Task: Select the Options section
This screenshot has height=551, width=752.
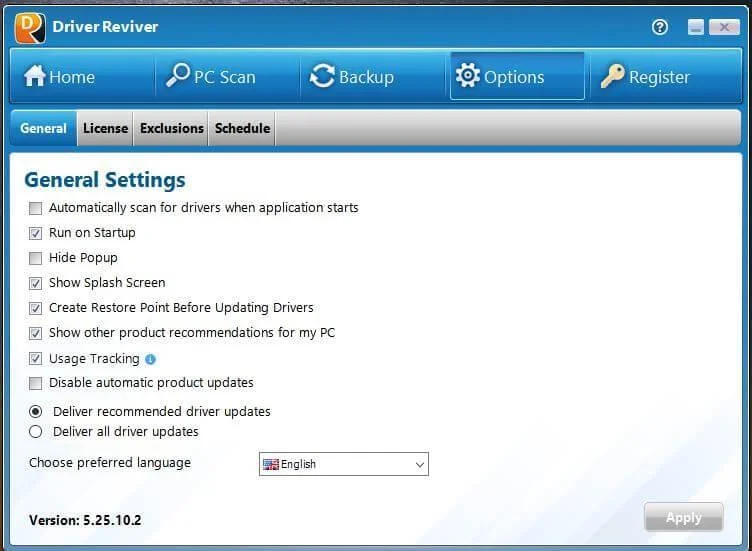Action: click(x=517, y=76)
